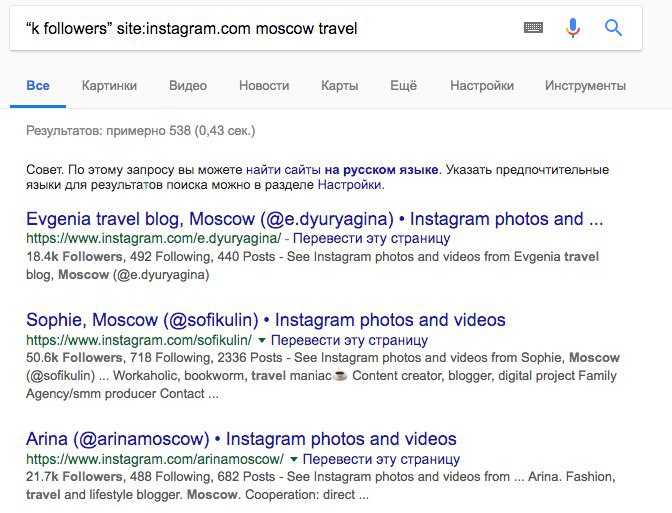This screenshot has width=672, height=513.
Task: Follow the Настройки link in the language tip
Action: [x=350, y=185]
